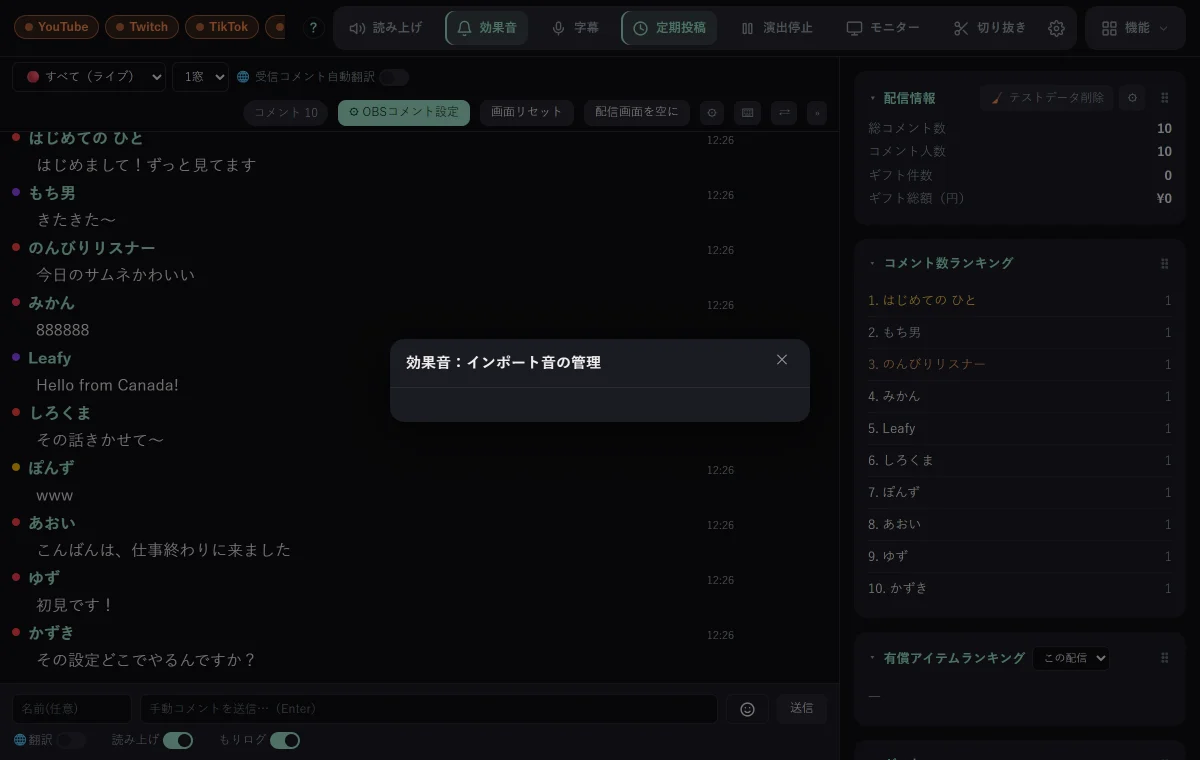Grab the 配信情報 panel drag handle
Image resolution: width=1200 pixels, height=760 pixels.
pos(1164,98)
